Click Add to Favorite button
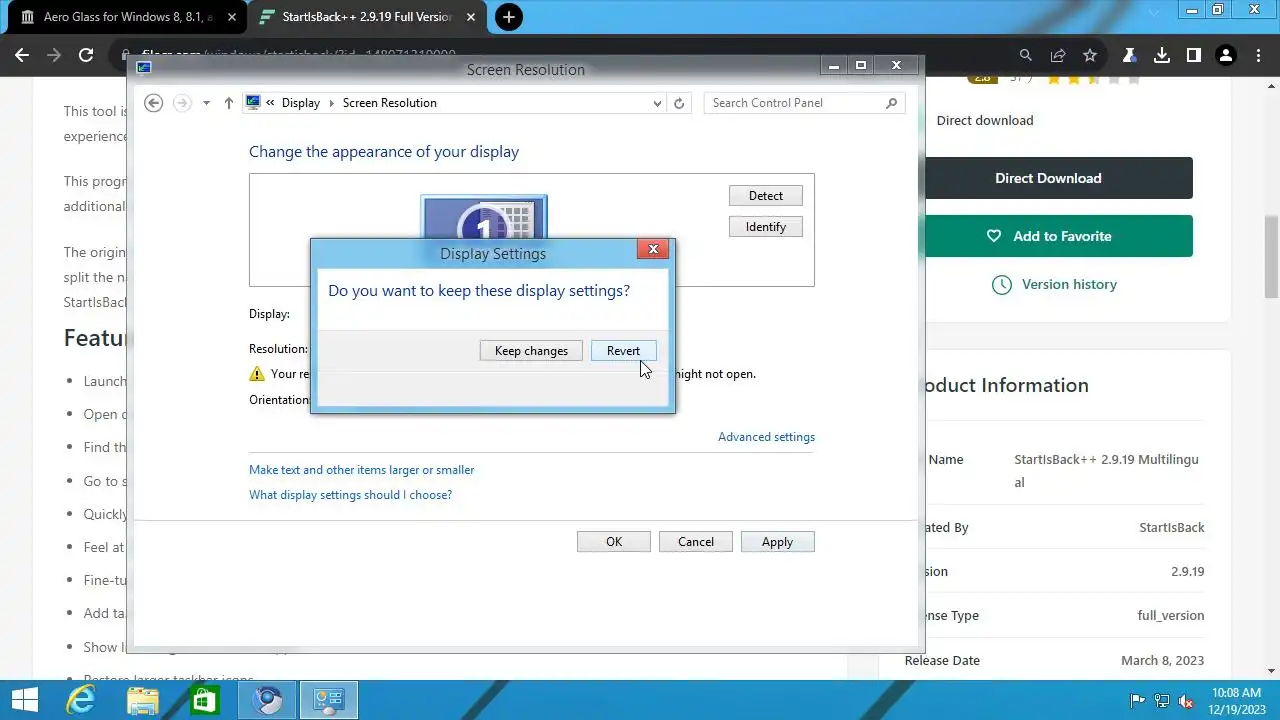The width and height of the screenshot is (1280, 720). click(1048, 236)
